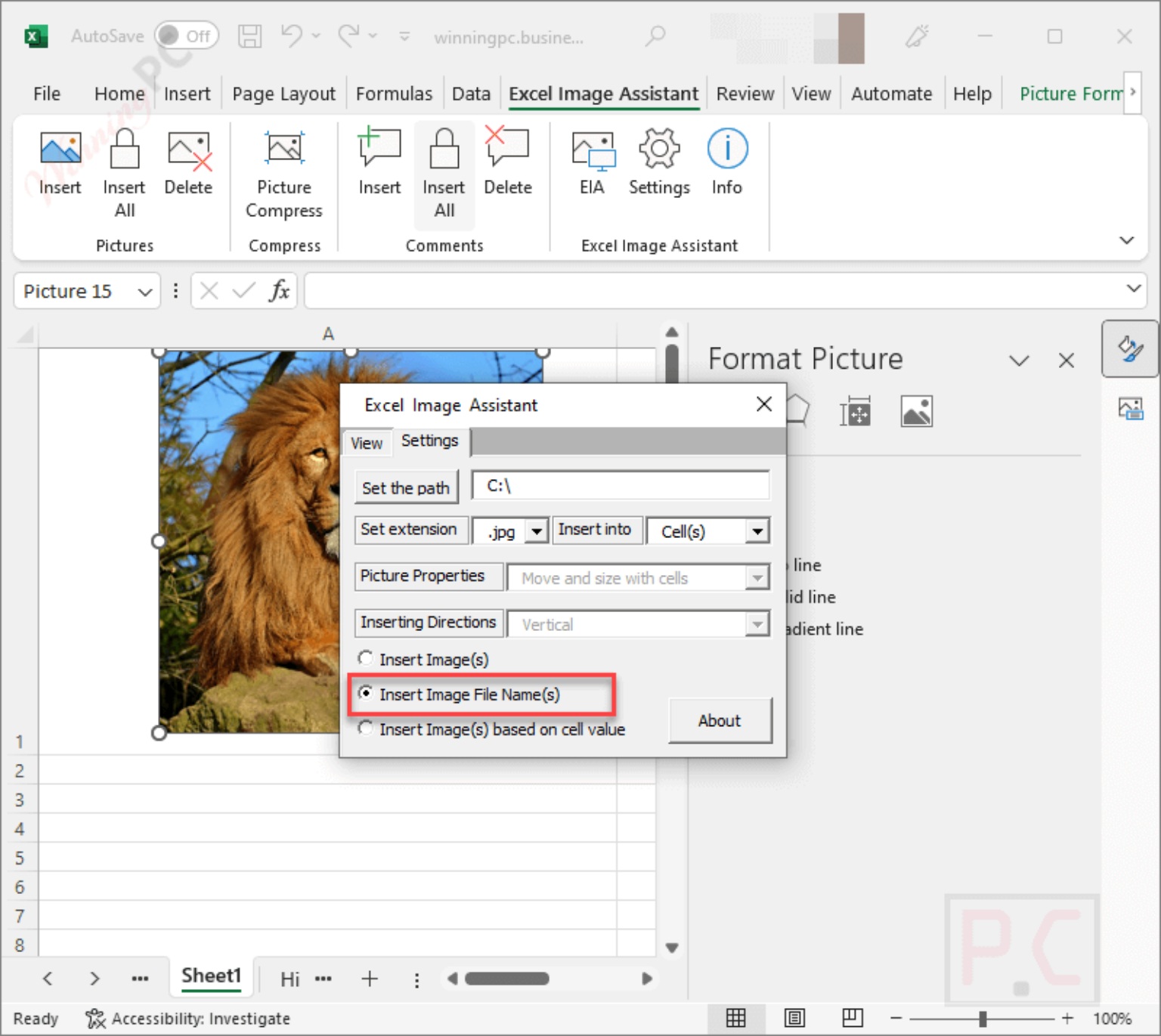The height and width of the screenshot is (1036, 1161).
Task: Click Insert All in Pictures group
Action: pyautogui.click(x=124, y=174)
